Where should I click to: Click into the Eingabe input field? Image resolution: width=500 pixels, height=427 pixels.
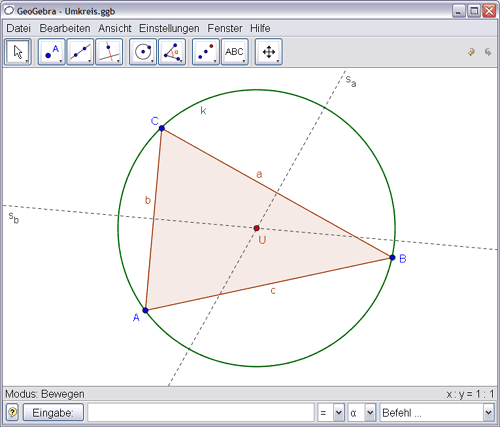coord(201,413)
